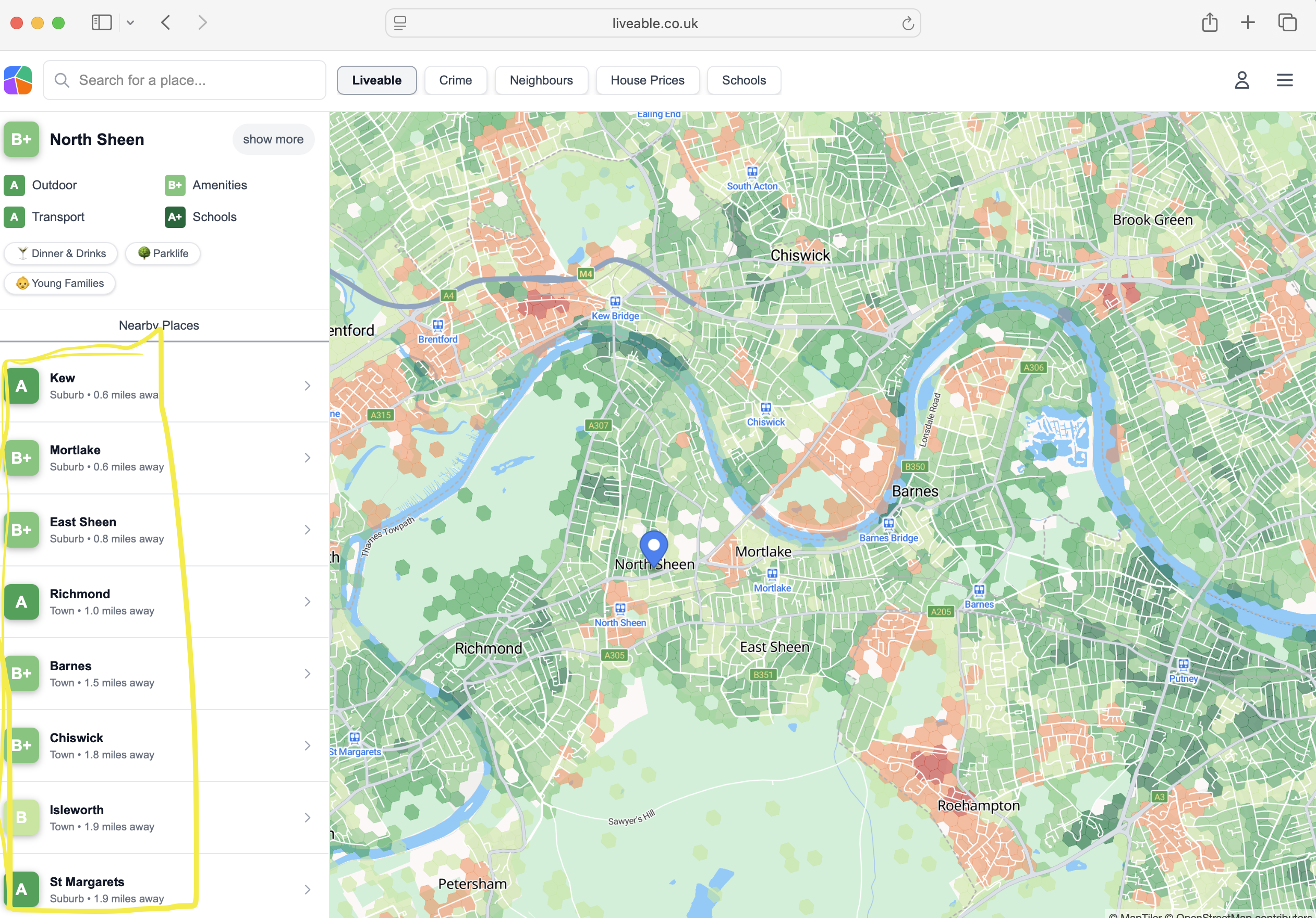Viewport: 1316px width, 918px height.
Task: Open the sidebar dropdown arrow in the Safari toolbar
Action: pyautogui.click(x=130, y=23)
